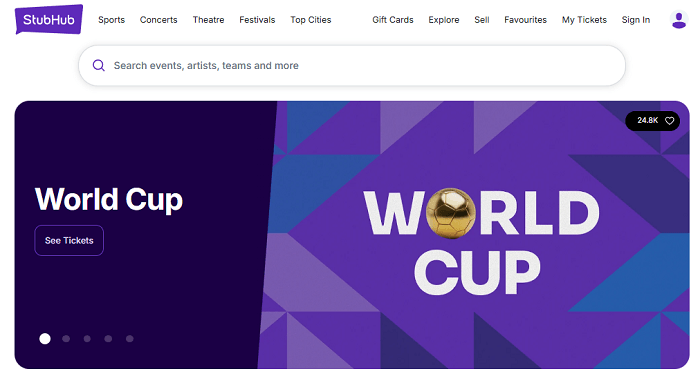Go to Gift Cards
Screen dimensions: 700x376
click(393, 20)
